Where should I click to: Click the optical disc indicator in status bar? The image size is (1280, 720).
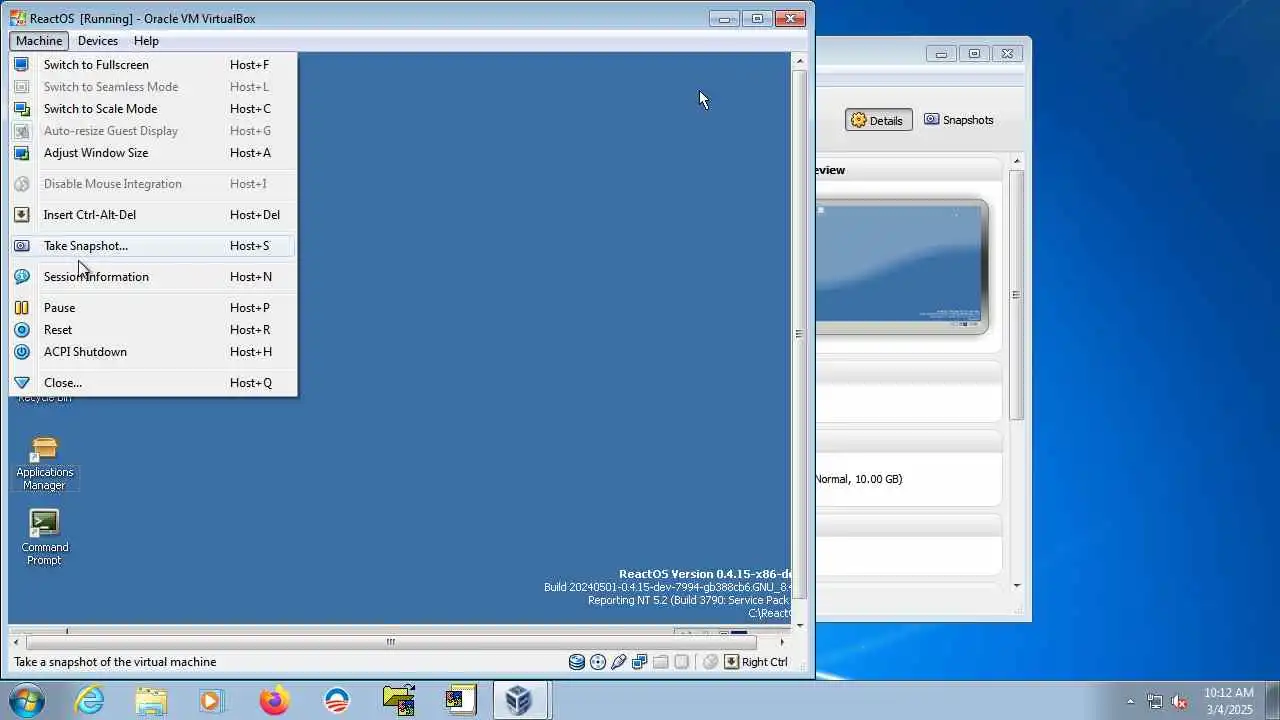click(598, 662)
